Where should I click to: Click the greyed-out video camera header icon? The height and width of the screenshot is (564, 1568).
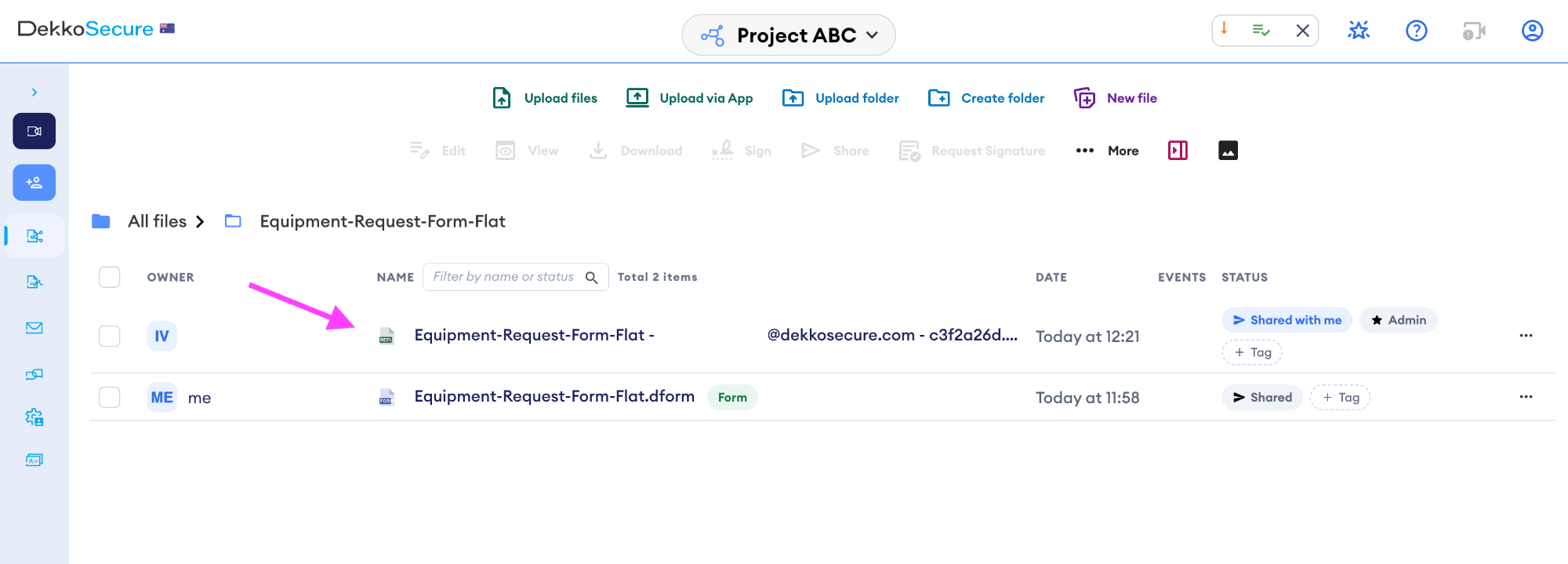(1475, 31)
